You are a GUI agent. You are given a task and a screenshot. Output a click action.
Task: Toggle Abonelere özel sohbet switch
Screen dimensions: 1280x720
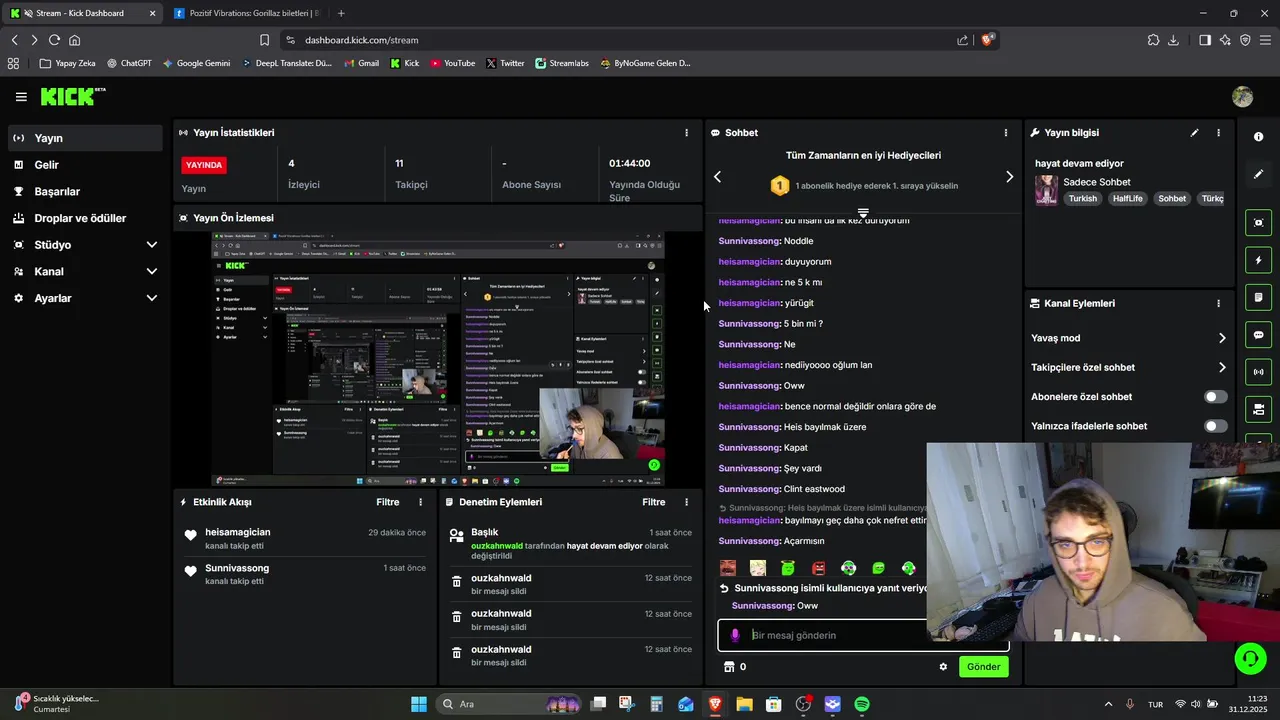1216,397
